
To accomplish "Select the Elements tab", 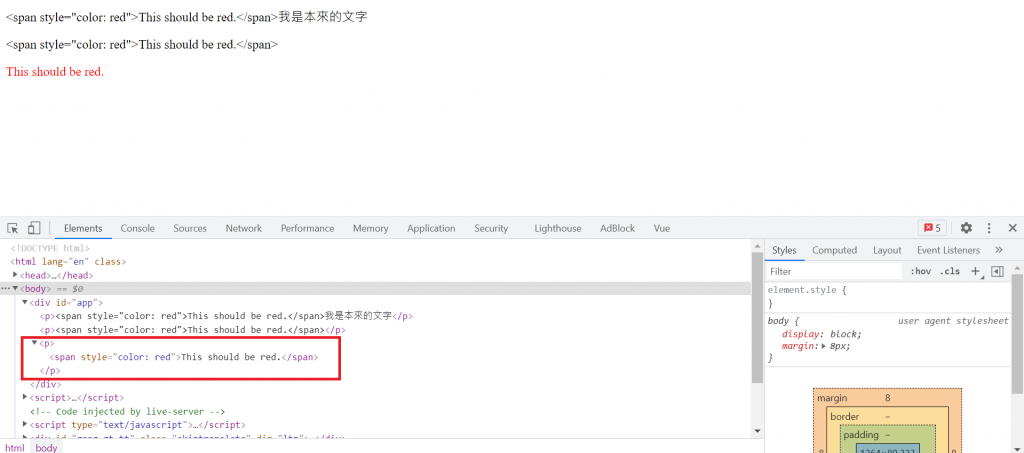I will click(83, 228).
